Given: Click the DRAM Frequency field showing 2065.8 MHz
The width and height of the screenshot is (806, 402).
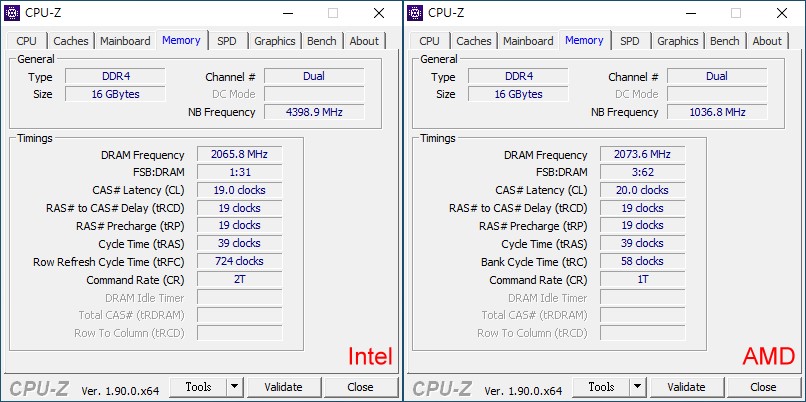Looking at the screenshot, I should pos(240,154).
